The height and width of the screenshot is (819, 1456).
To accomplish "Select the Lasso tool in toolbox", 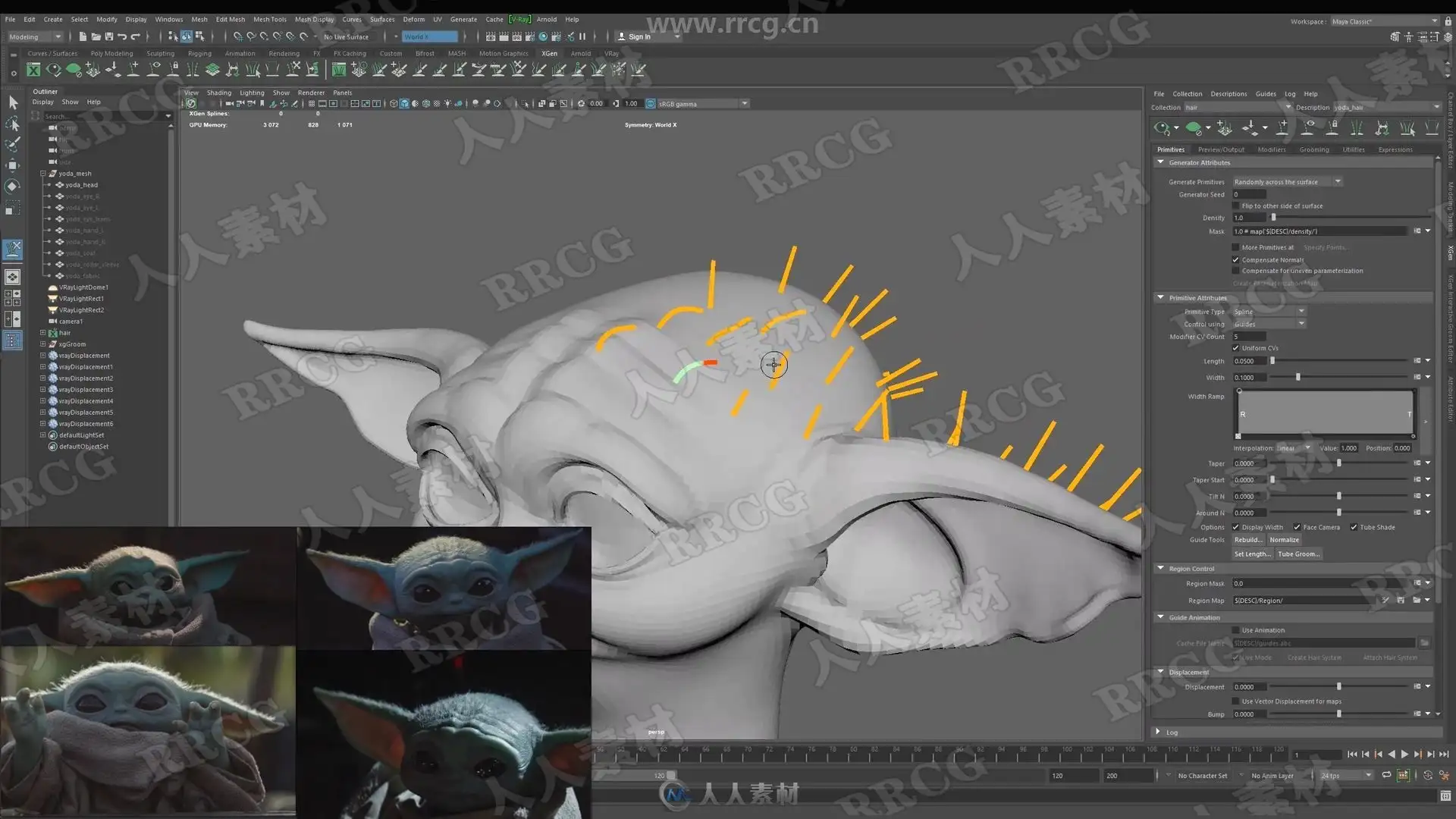I will tap(13, 124).
